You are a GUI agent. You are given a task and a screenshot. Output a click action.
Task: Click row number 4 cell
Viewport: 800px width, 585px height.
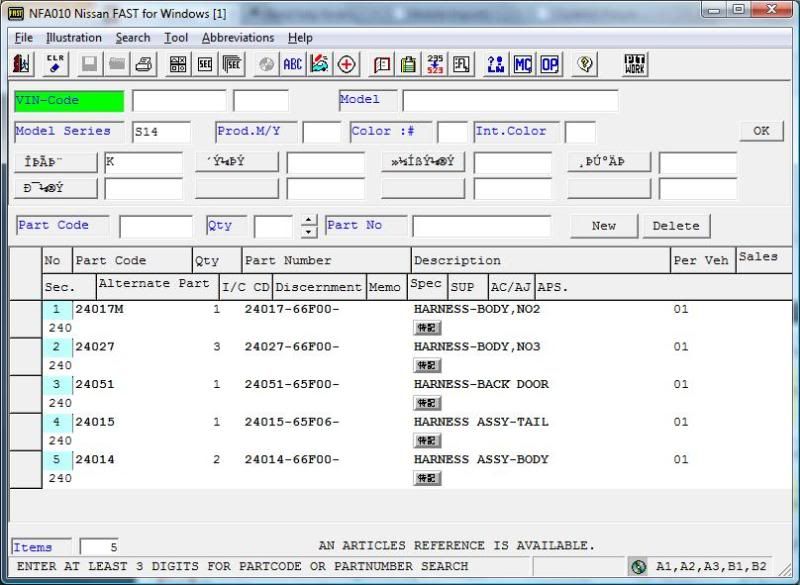57,422
